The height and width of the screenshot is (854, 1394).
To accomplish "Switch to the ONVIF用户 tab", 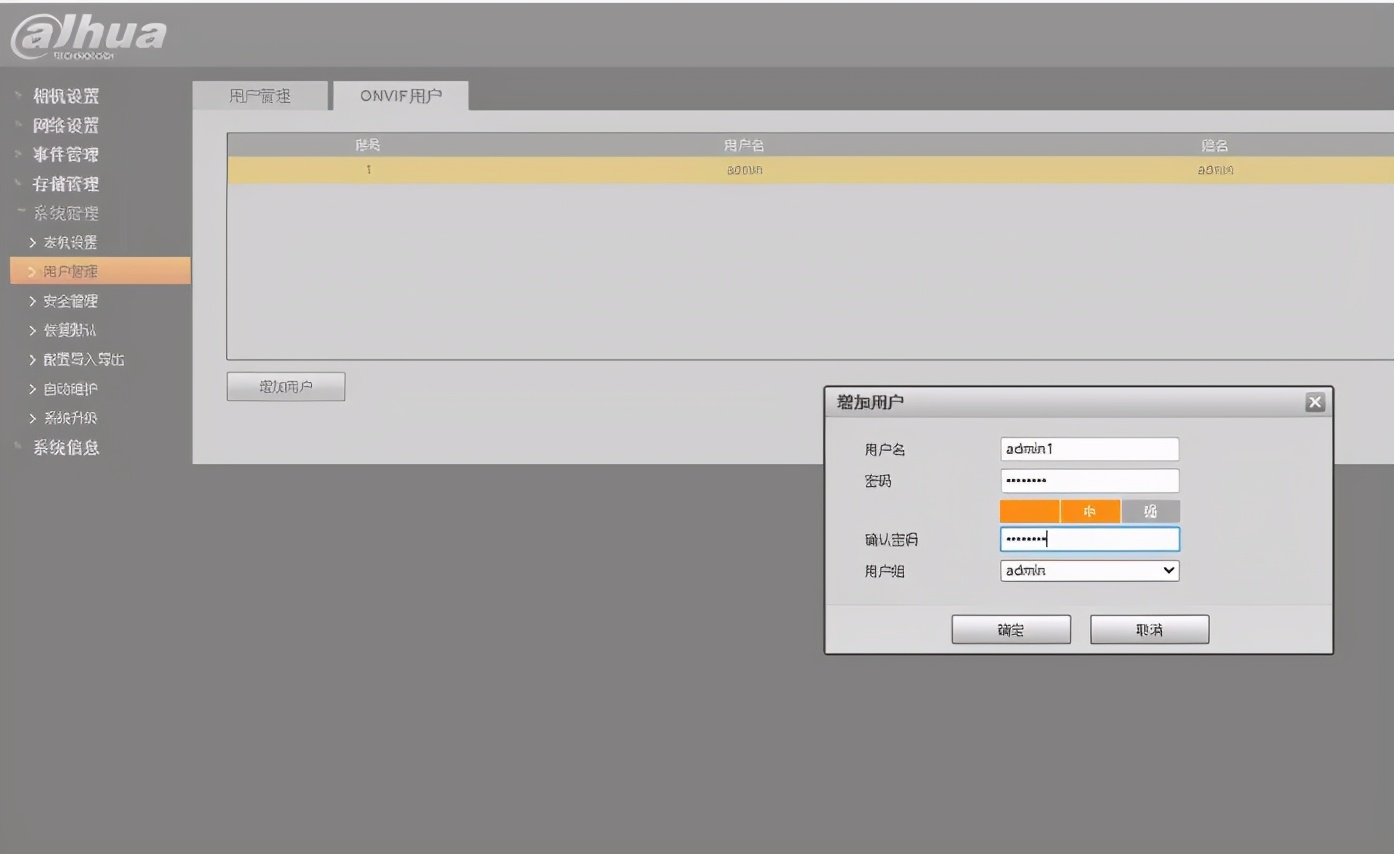I will tap(401, 96).
